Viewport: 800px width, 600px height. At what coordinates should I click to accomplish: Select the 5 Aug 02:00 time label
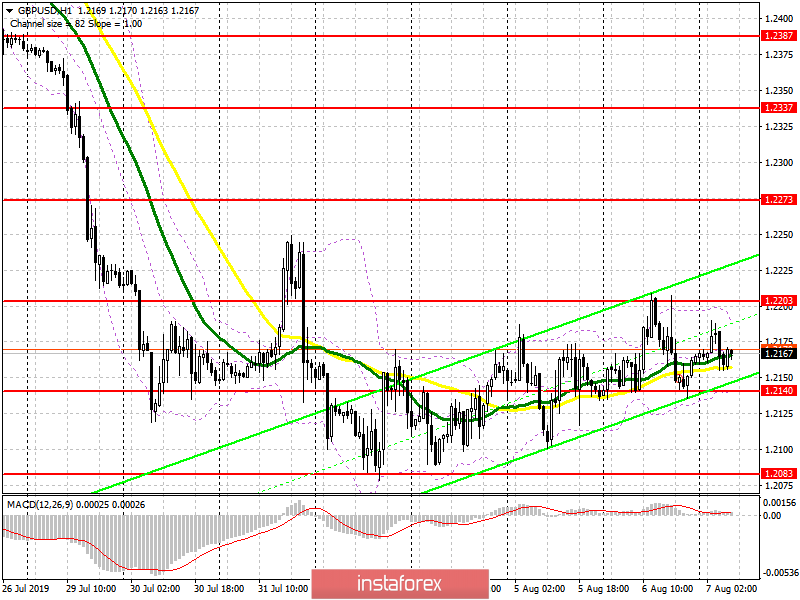pos(539,589)
